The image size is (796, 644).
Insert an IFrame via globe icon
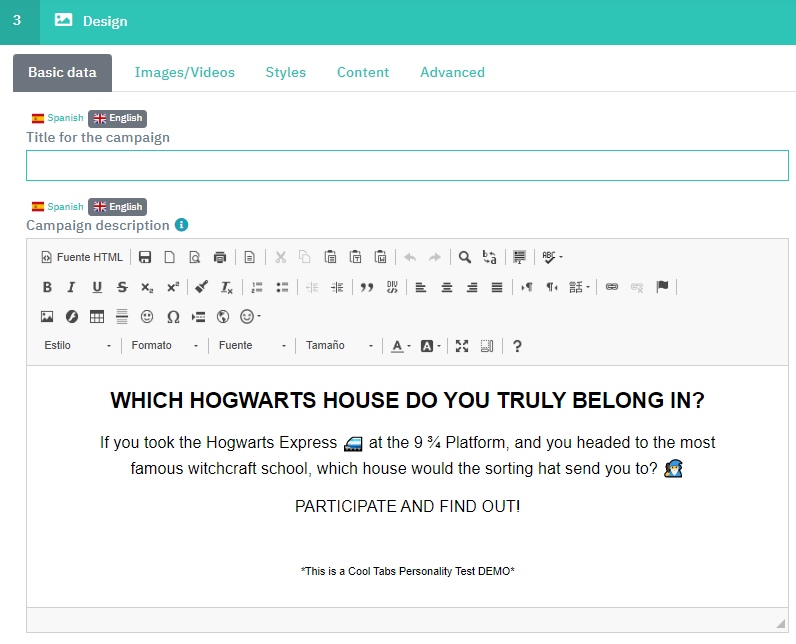[x=223, y=317]
